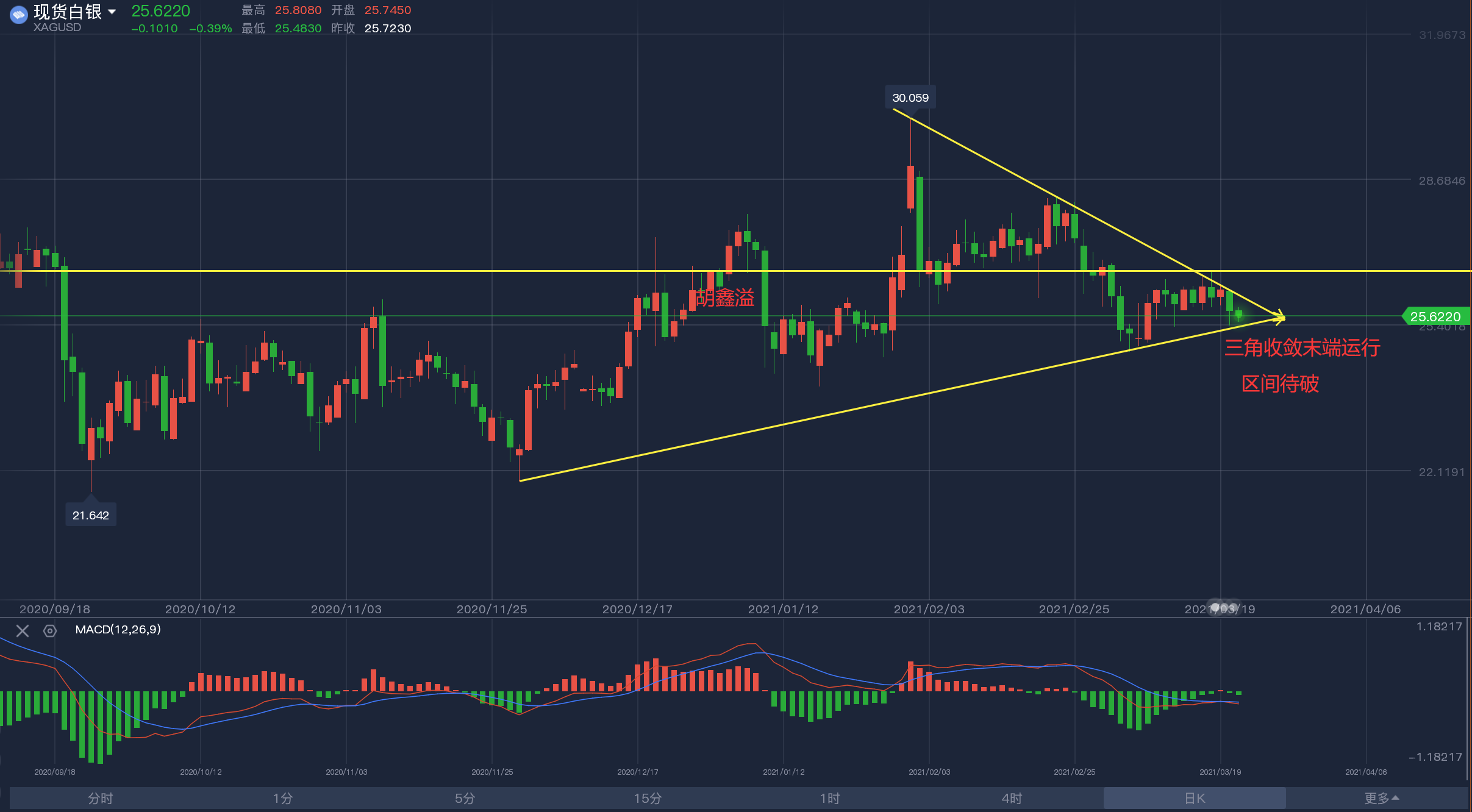Click the 2021/02/03 date on main axis
Image resolution: width=1472 pixels, height=812 pixels.
click(x=929, y=609)
